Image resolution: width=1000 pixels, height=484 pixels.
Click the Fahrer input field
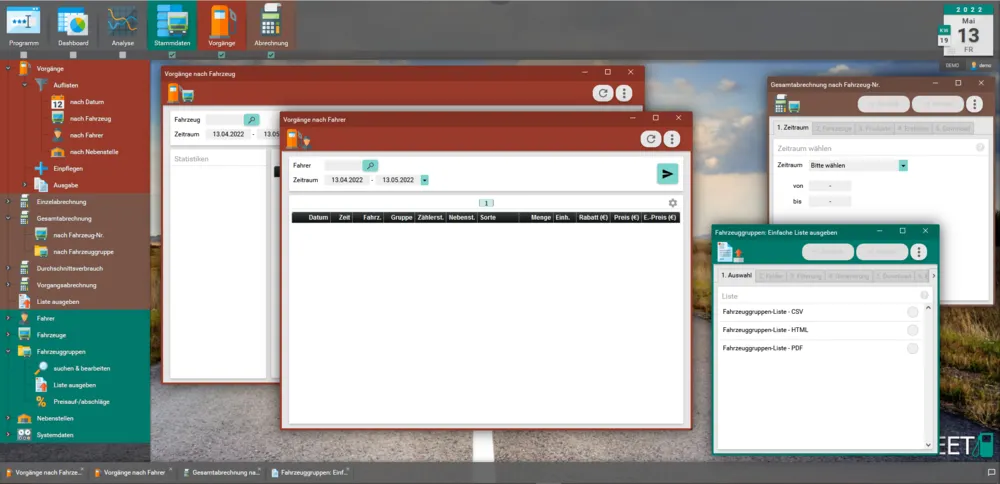[342, 165]
